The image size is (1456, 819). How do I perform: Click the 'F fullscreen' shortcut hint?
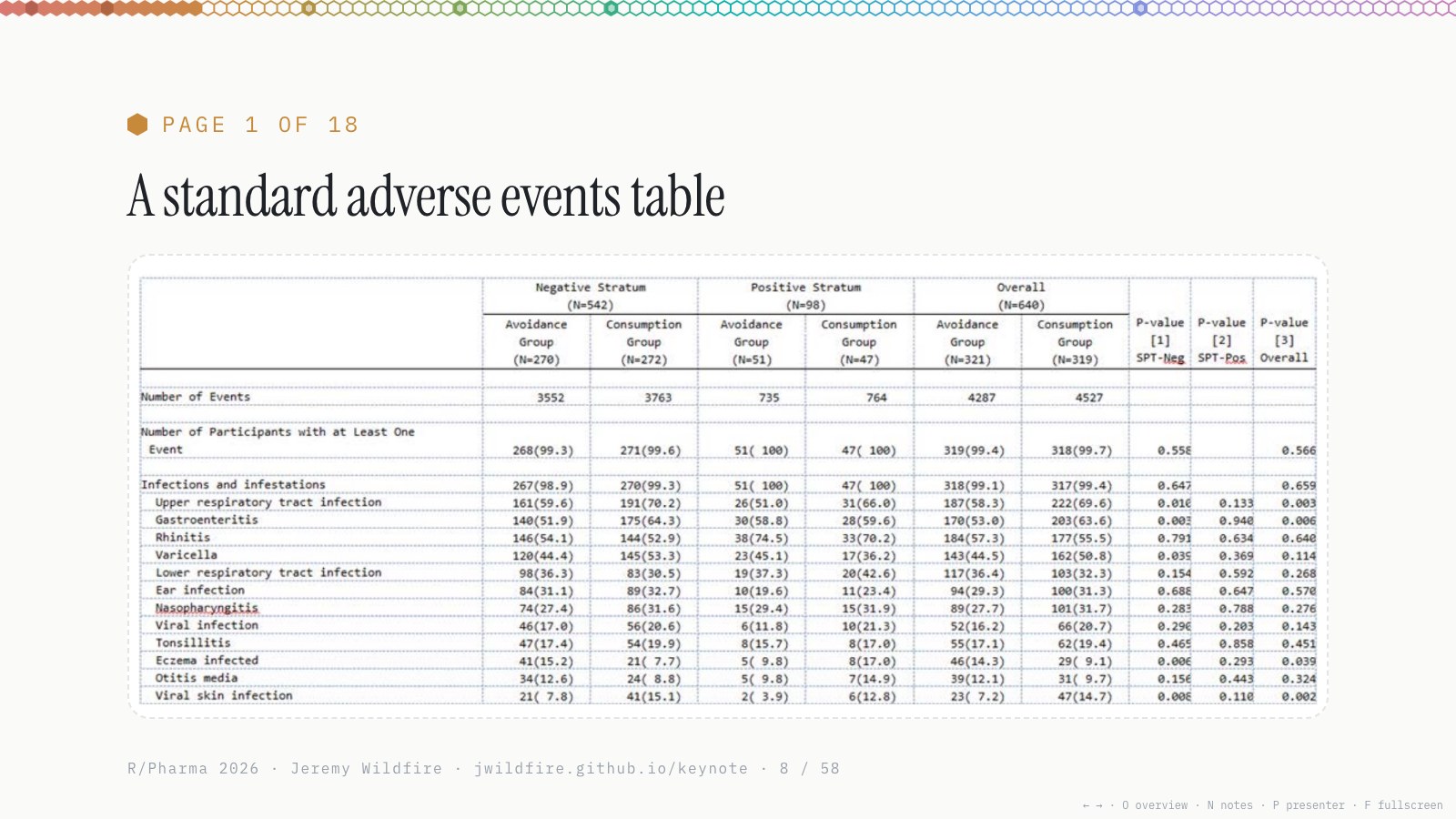click(x=1403, y=805)
